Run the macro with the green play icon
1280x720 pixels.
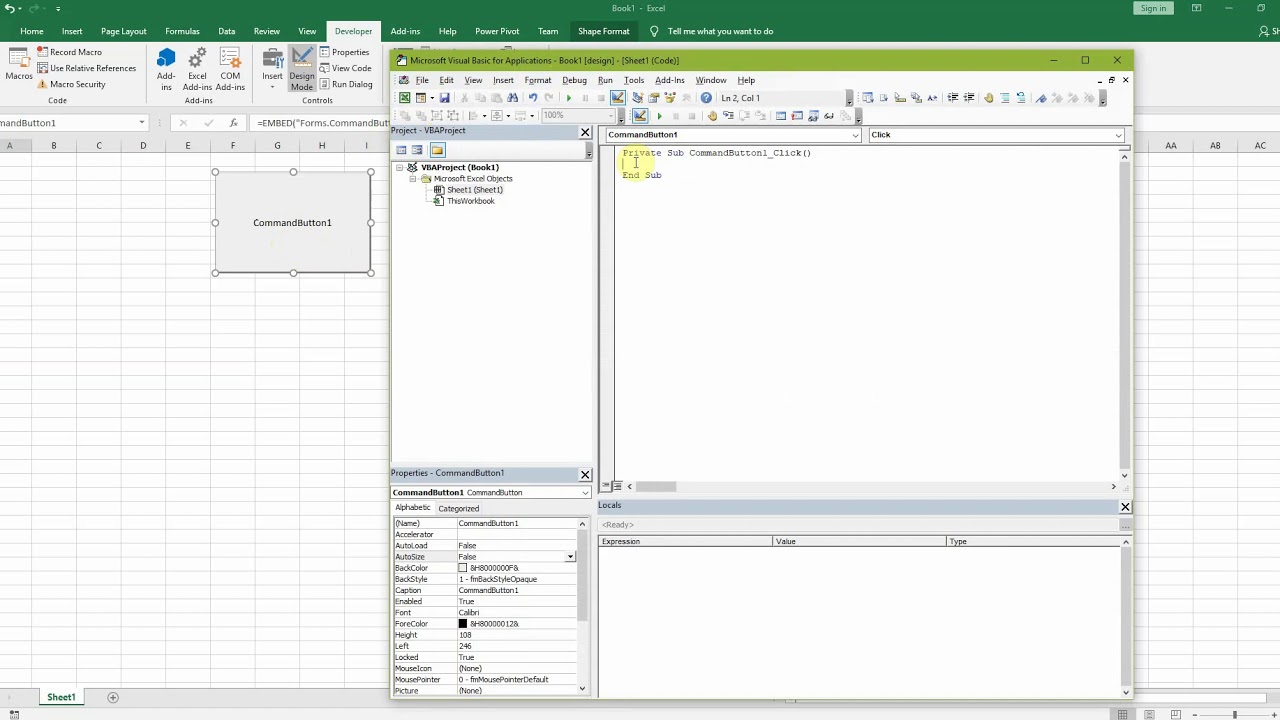coord(569,98)
